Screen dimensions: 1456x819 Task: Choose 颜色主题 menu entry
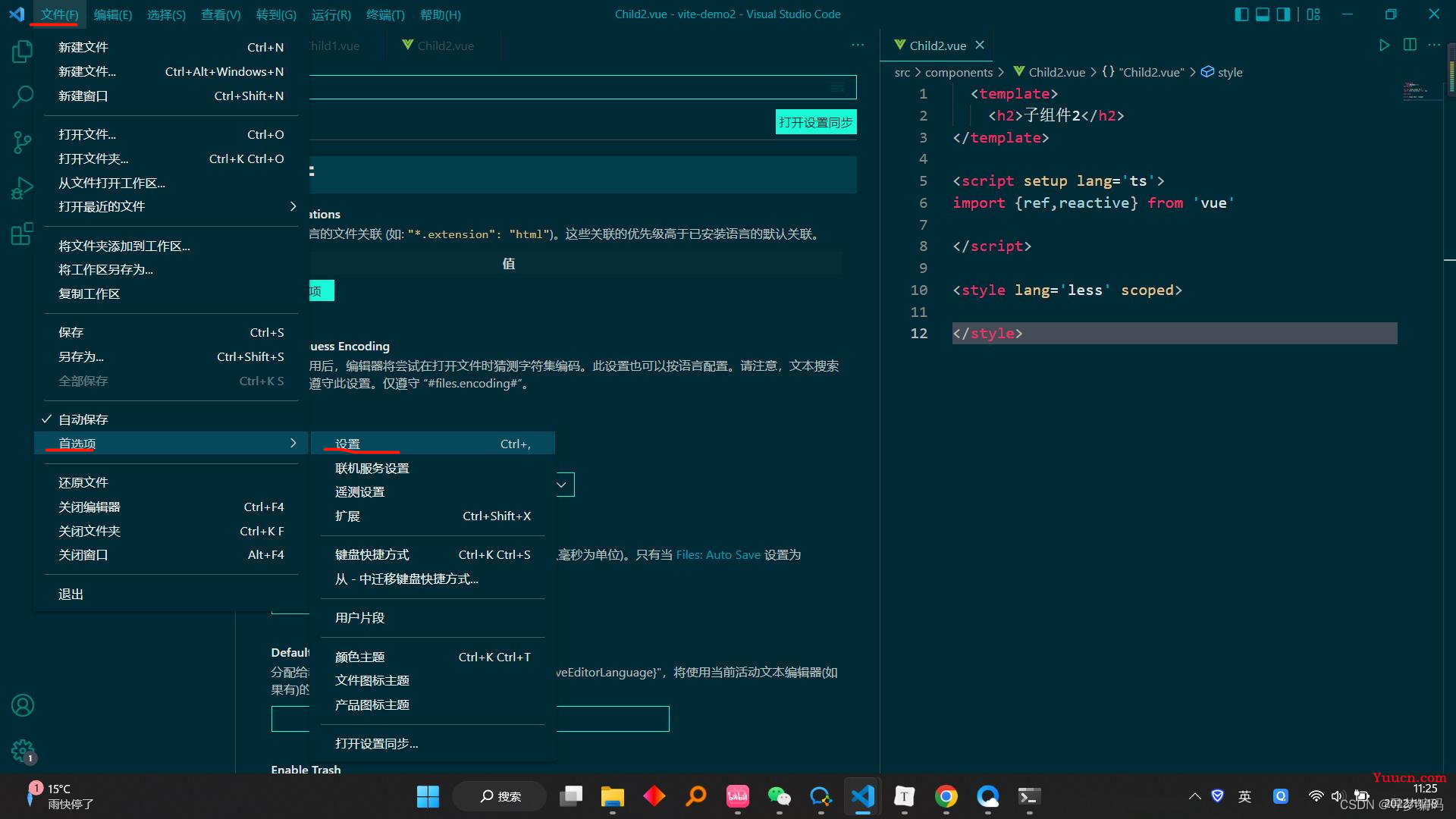(433, 657)
